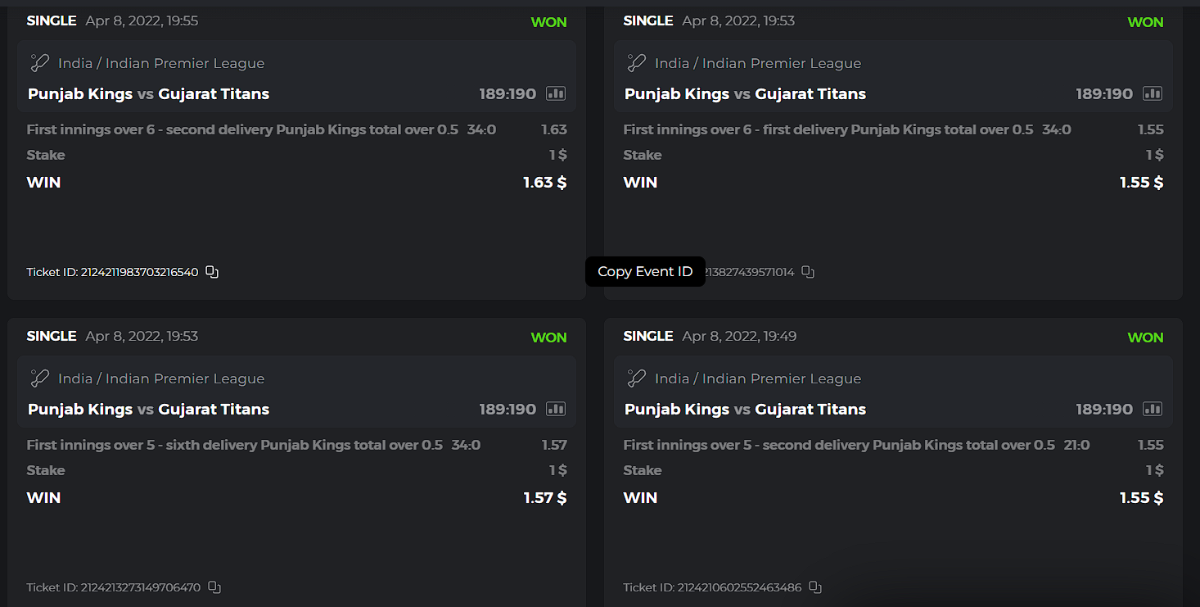Copy ticket ID ending 463486
Screen dimensions: 1200x607
(x=815, y=587)
